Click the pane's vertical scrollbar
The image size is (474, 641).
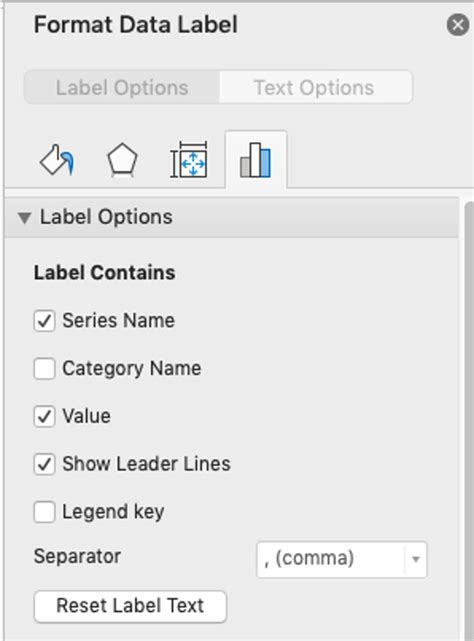pos(469,421)
